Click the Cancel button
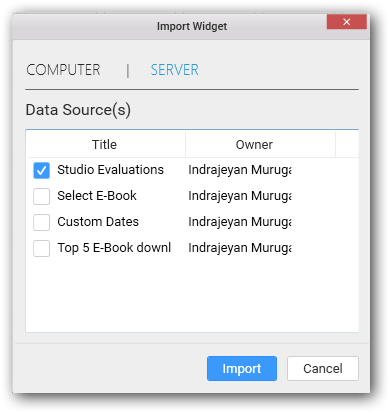This screenshot has height=413, width=390. point(323,368)
